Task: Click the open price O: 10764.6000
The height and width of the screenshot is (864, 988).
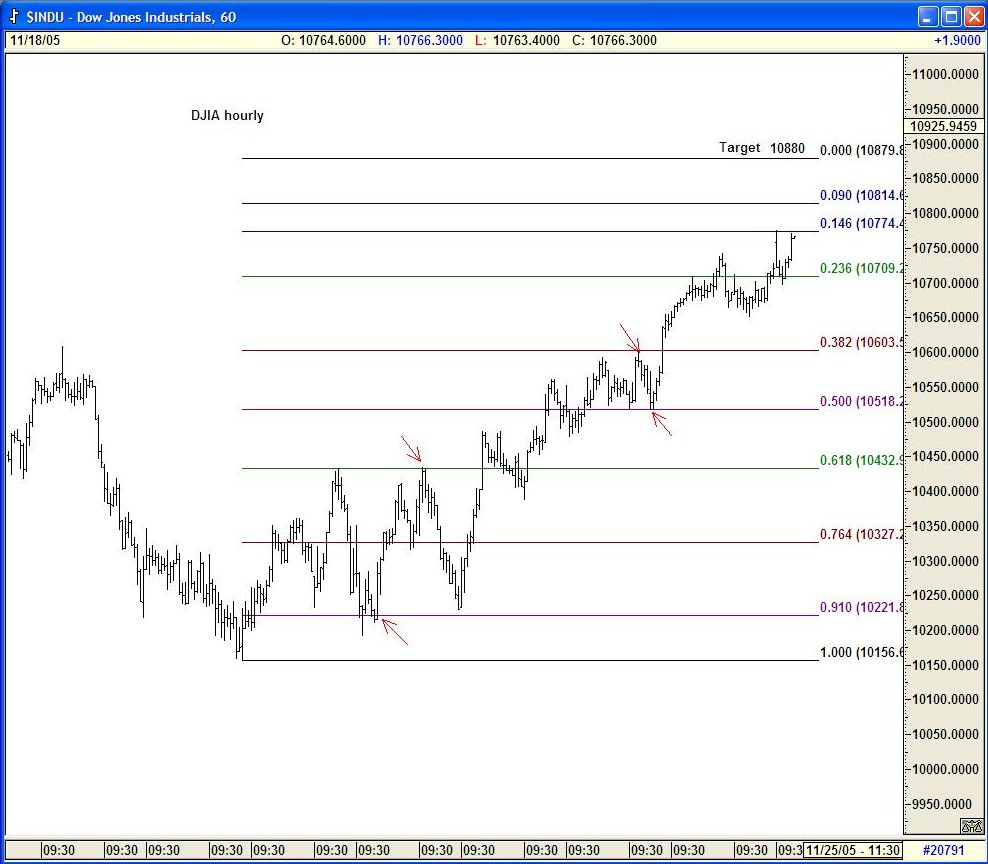Action: coord(323,40)
